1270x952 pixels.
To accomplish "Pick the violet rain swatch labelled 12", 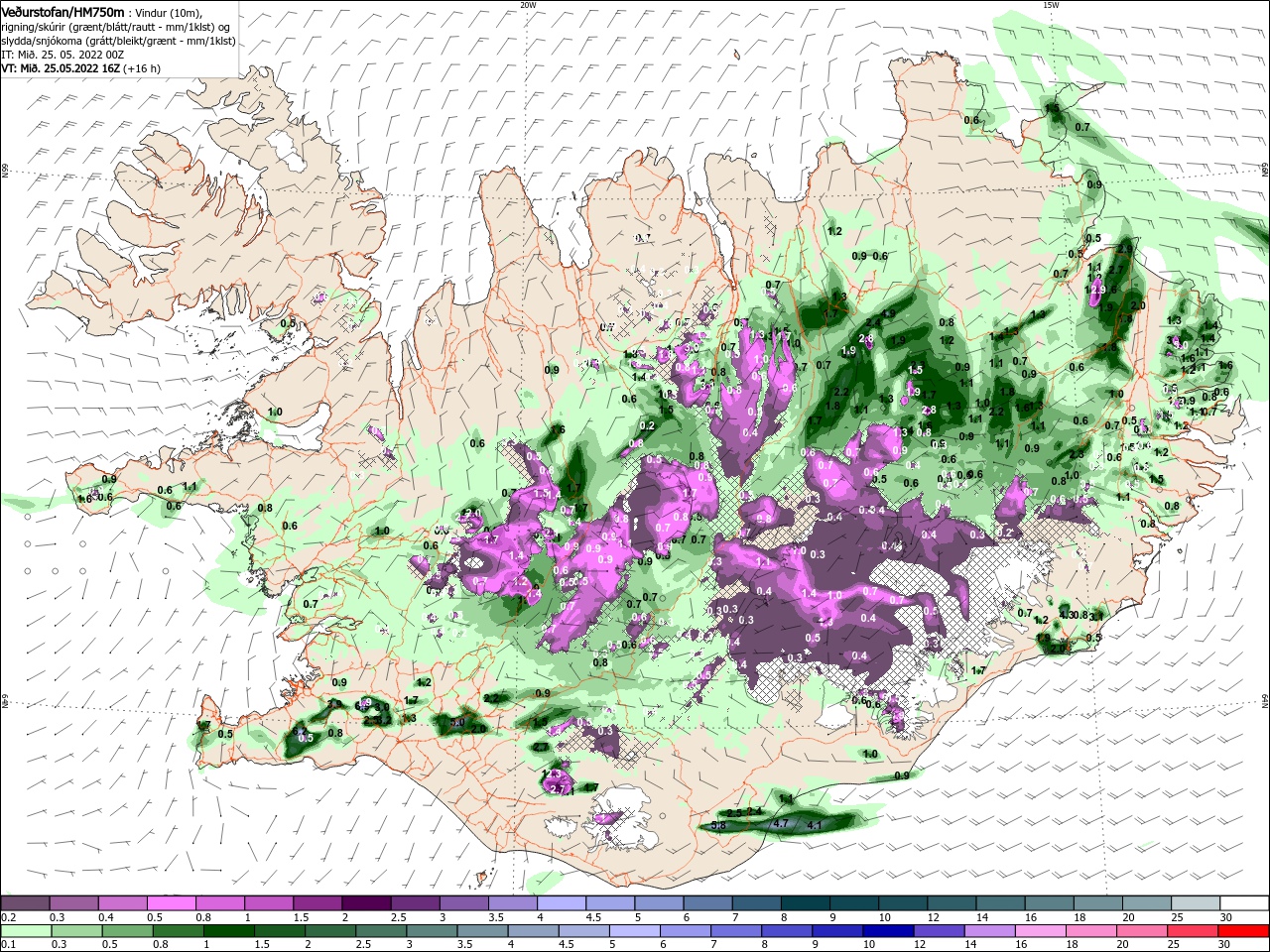I will click(939, 931).
